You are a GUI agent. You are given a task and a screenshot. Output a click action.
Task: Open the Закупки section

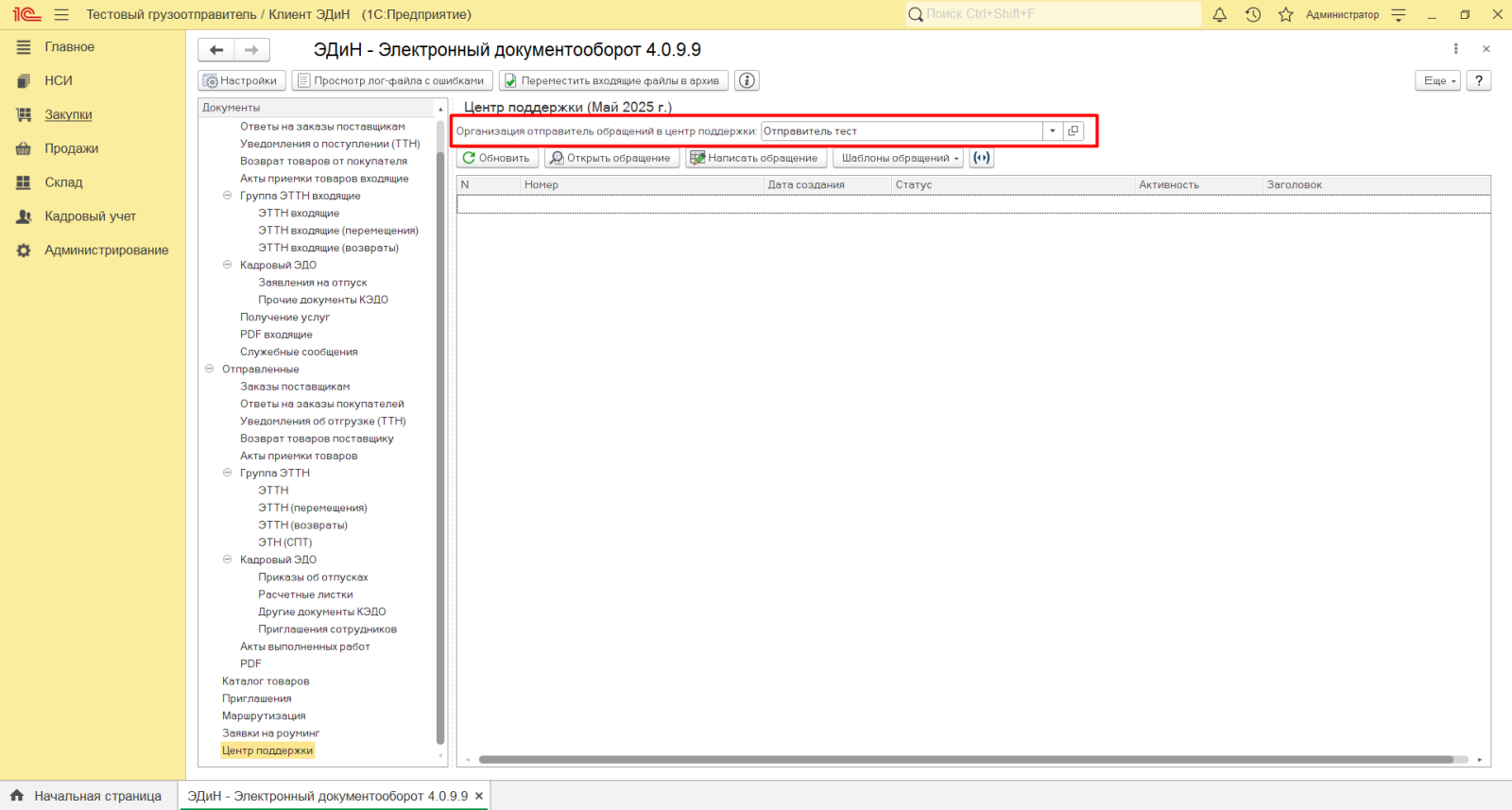click(x=68, y=115)
